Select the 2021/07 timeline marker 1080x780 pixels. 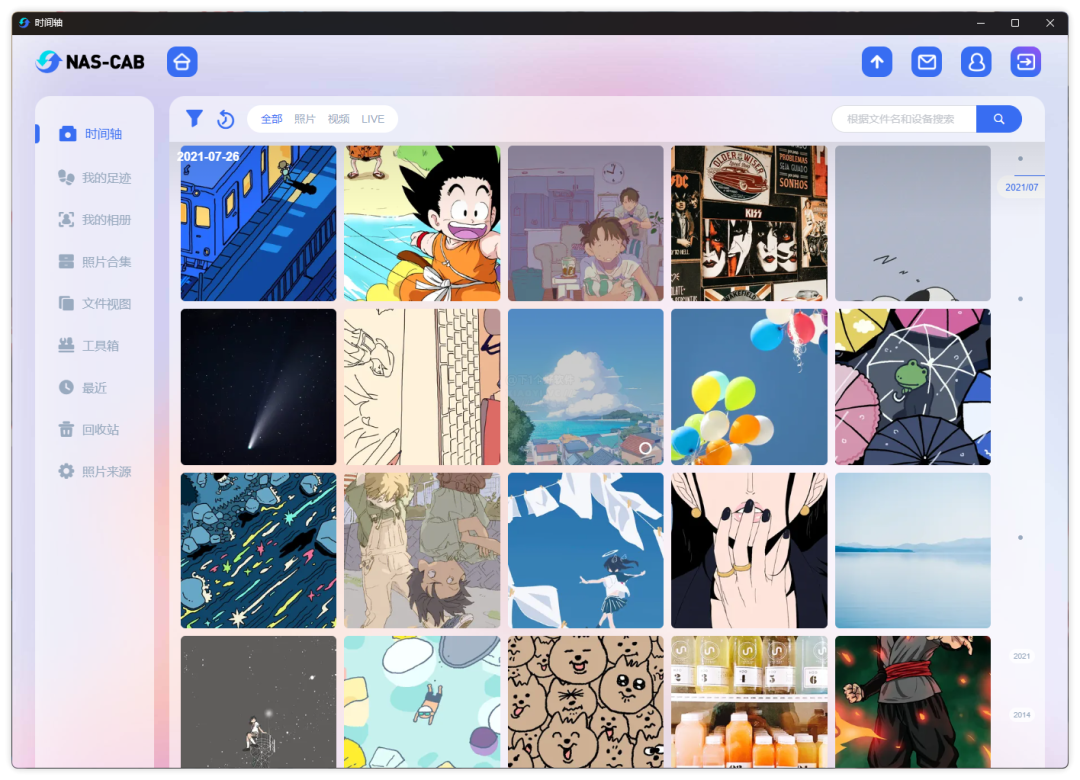coord(1021,187)
